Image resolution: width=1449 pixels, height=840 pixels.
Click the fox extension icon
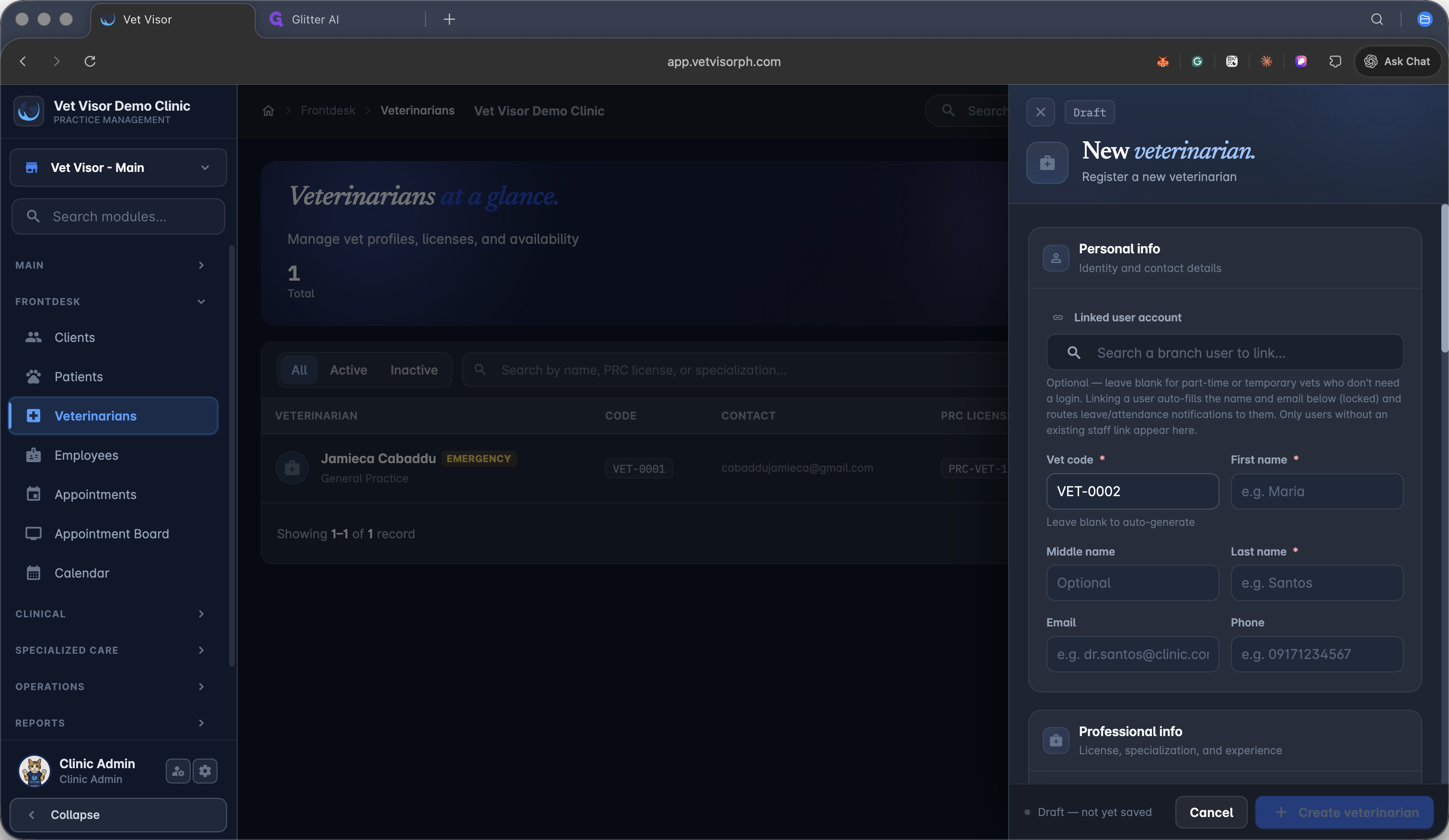coord(1162,61)
